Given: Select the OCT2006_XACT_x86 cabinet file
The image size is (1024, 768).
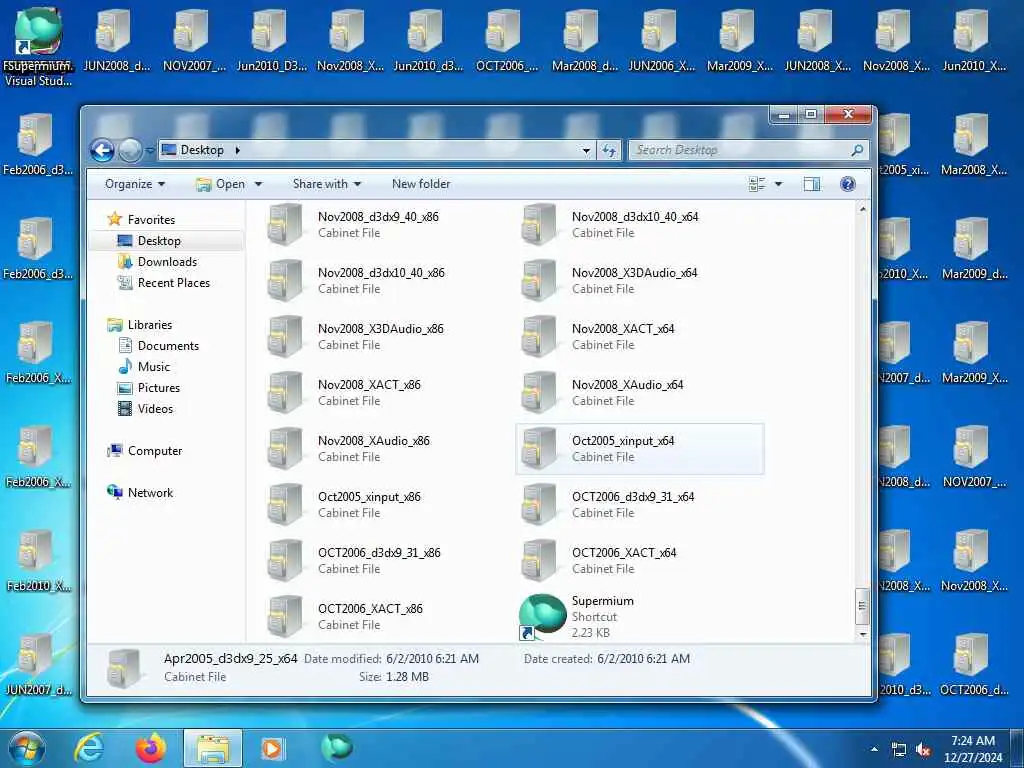Looking at the screenshot, I should coord(385,617).
